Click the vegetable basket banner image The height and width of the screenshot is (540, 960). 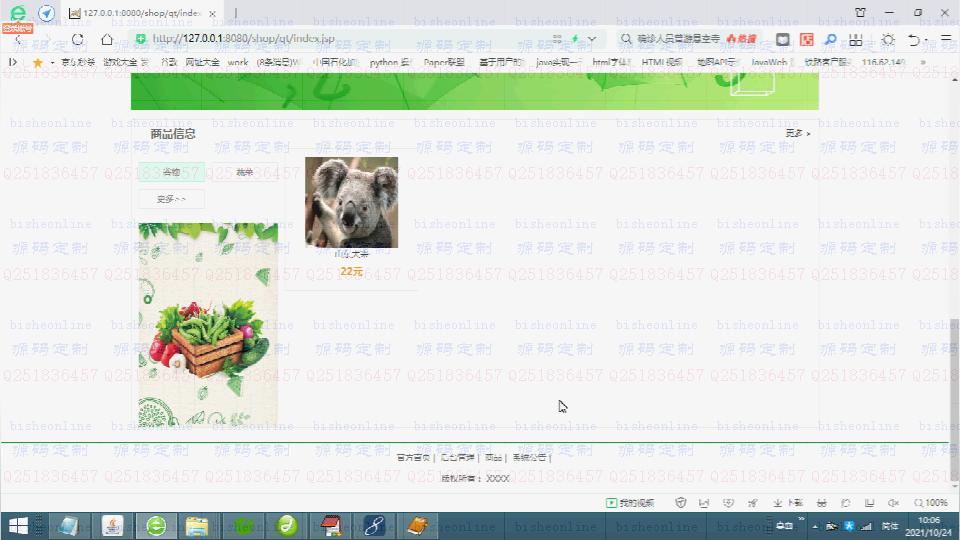(x=208, y=324)
